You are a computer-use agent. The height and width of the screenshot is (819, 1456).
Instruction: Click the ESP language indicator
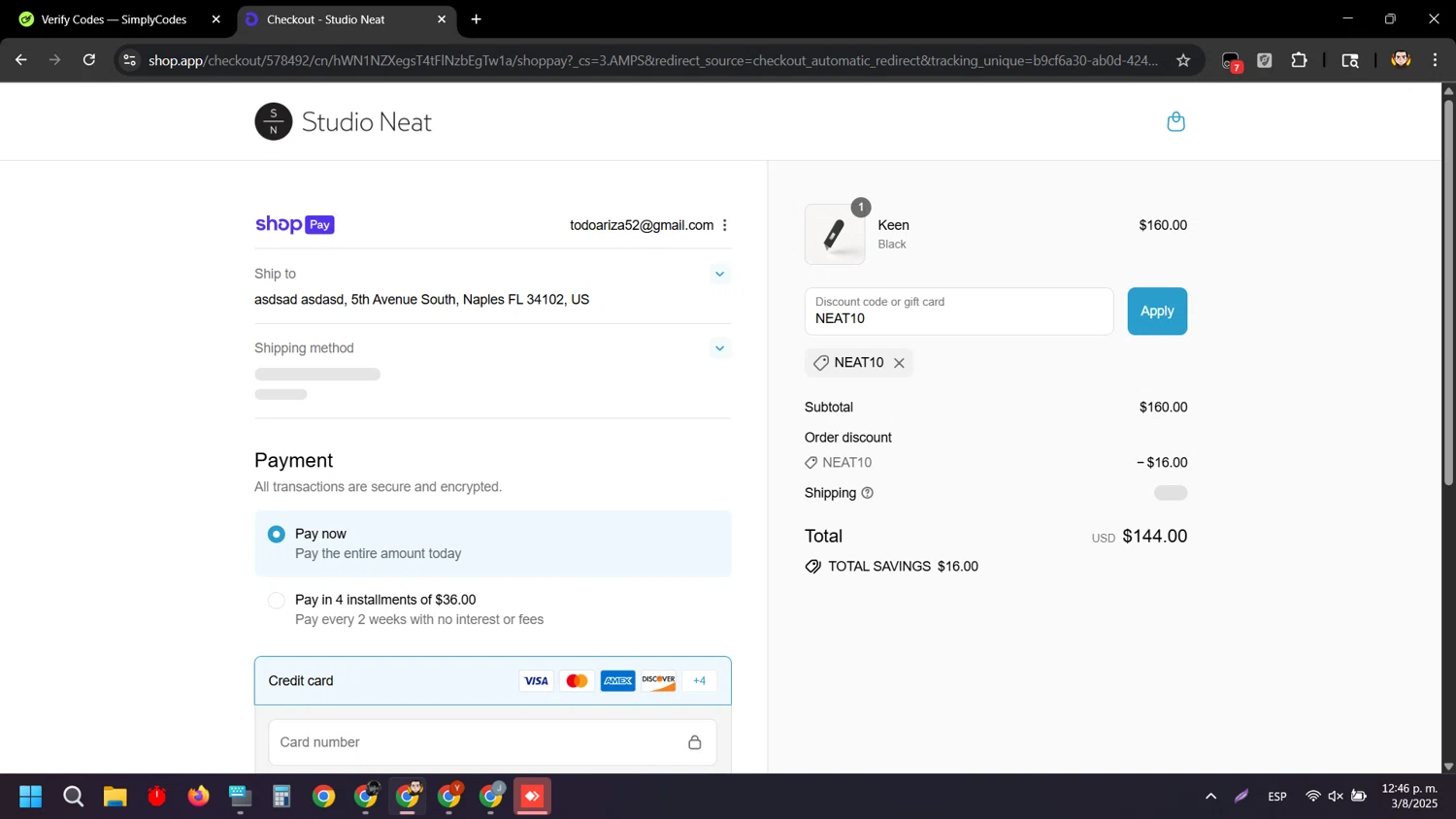(1276, 797)
